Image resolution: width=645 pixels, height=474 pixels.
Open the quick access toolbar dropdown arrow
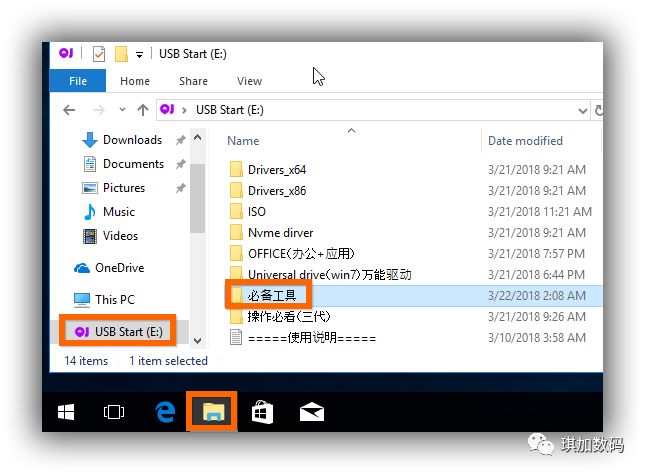pos(139,54)
